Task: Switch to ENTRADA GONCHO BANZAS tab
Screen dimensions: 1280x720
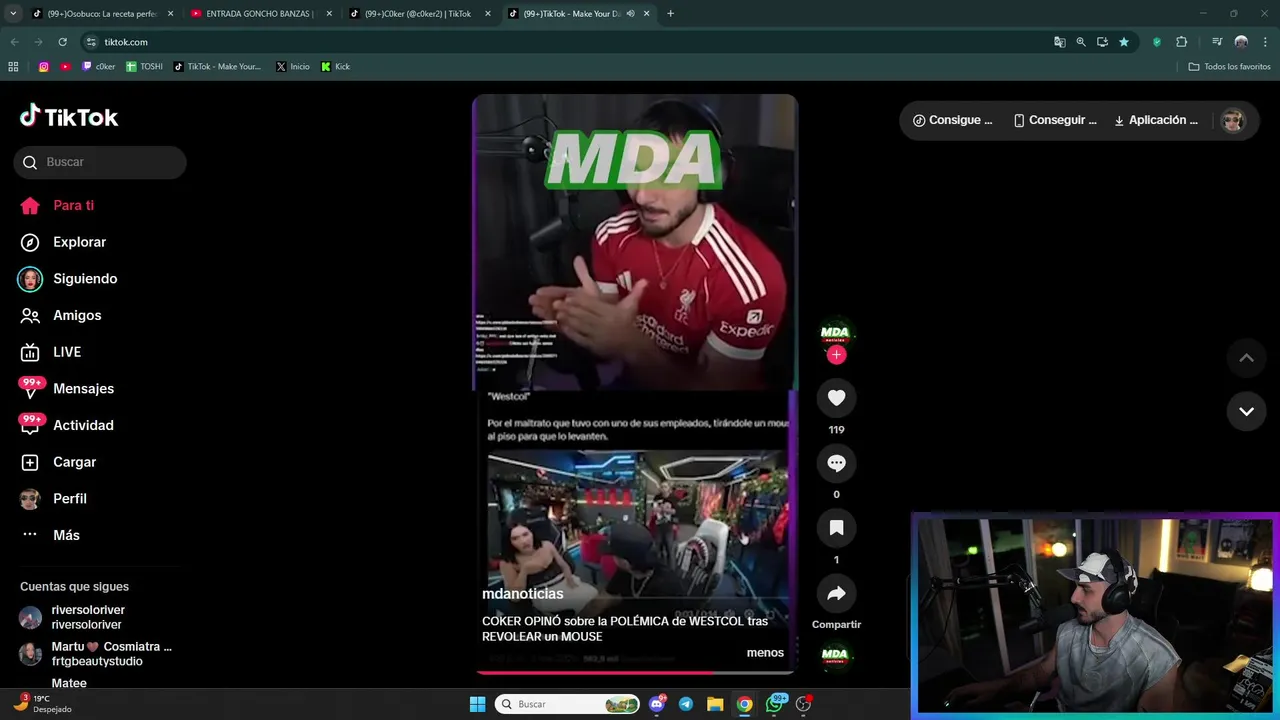Action: pyautogui.click(x=258, y=14)
